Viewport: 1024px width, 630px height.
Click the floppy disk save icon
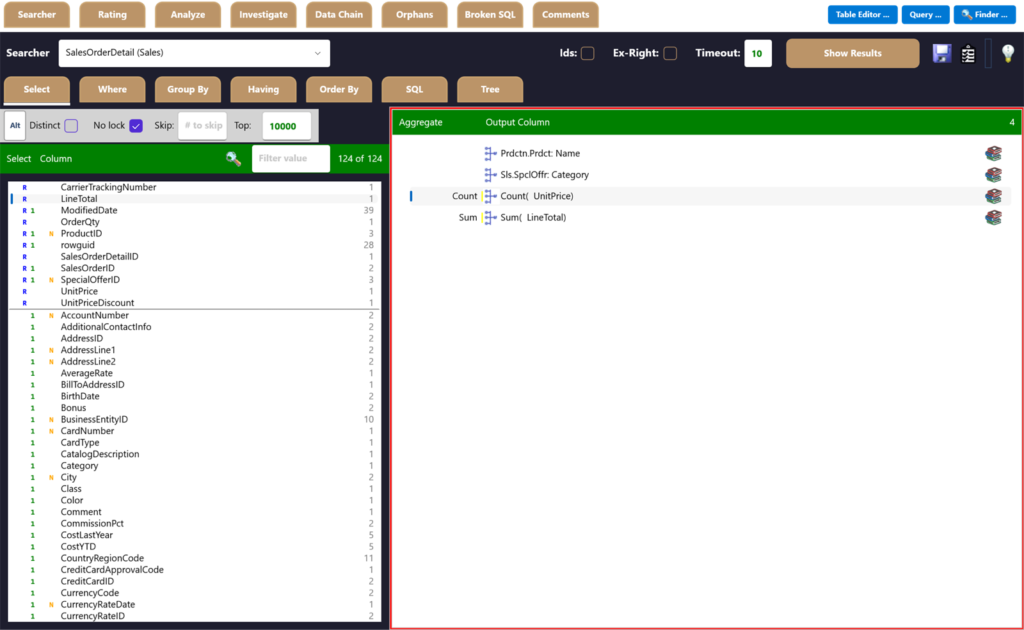pos(942,54)
